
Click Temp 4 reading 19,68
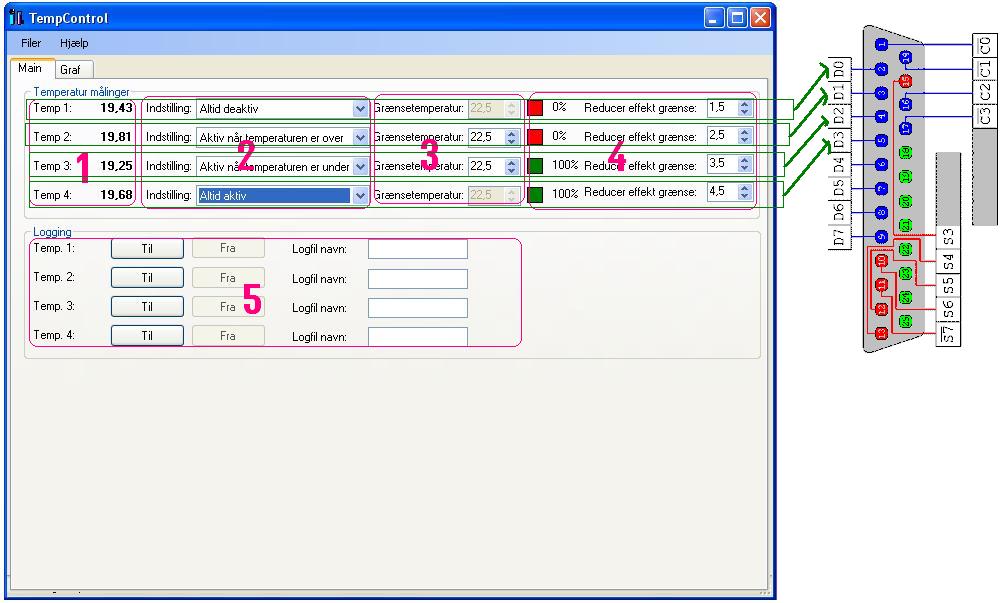click(117, 195)
